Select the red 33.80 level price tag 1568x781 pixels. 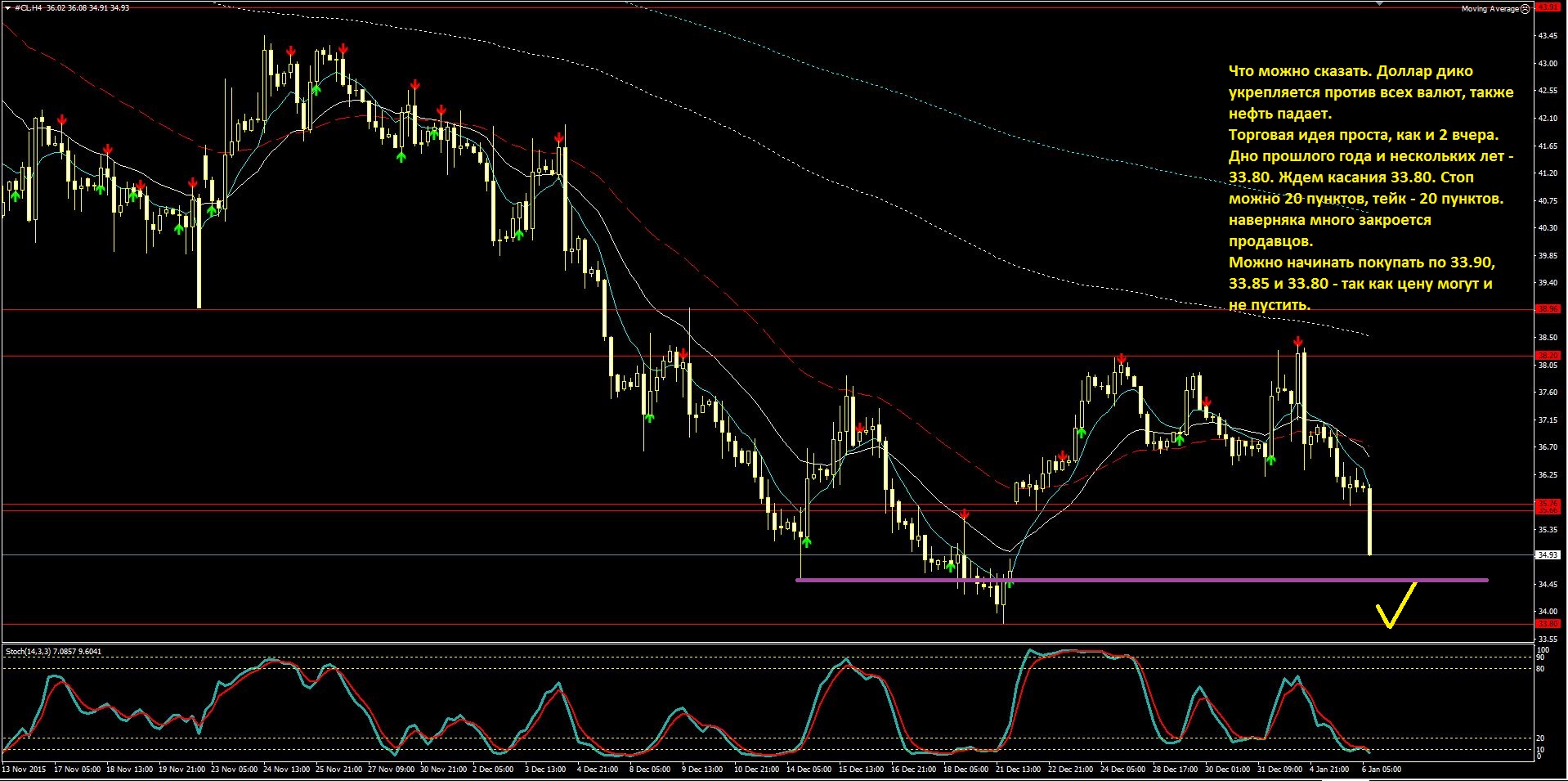point(1548,623)
